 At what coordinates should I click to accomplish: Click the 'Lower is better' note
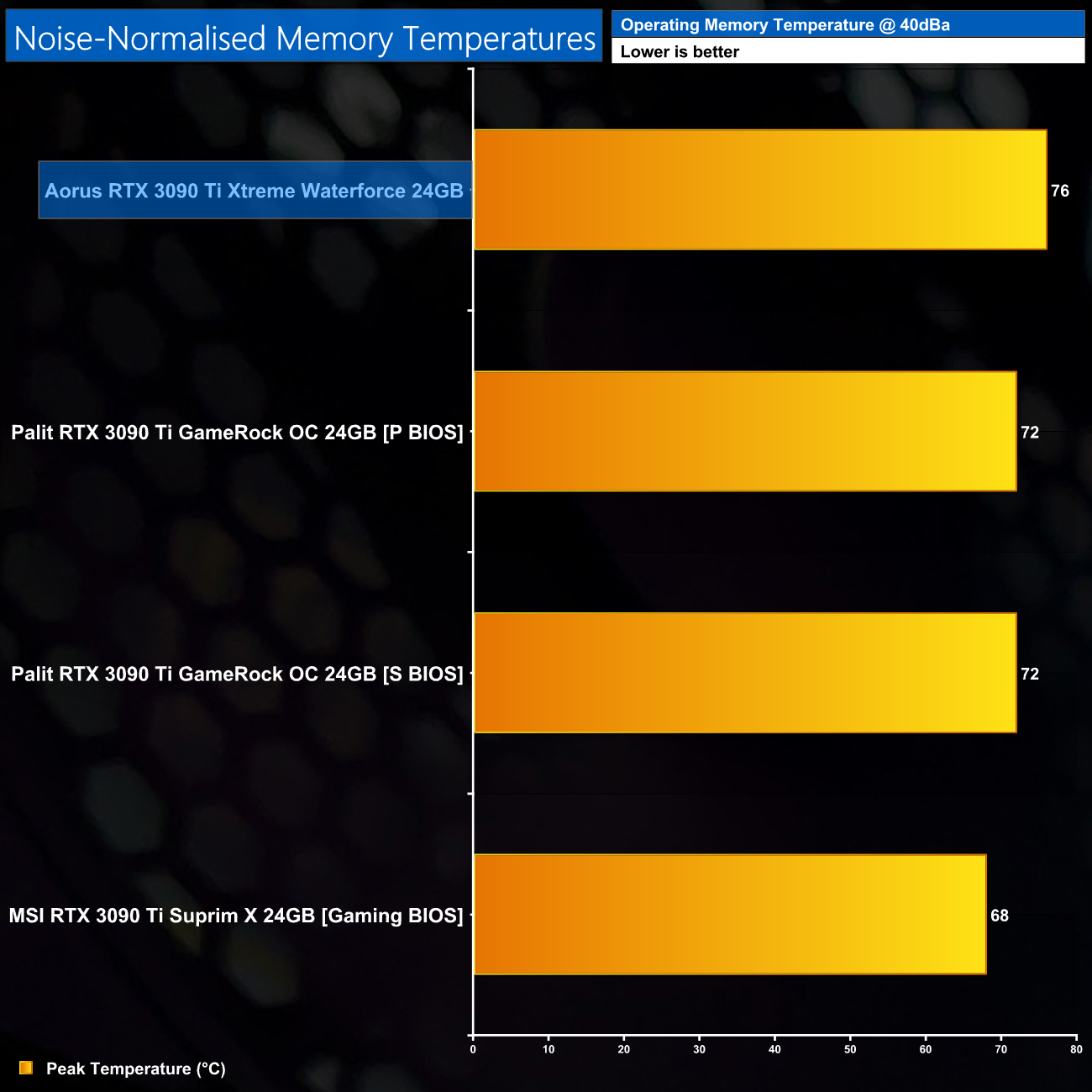click(x=680, y=52)
